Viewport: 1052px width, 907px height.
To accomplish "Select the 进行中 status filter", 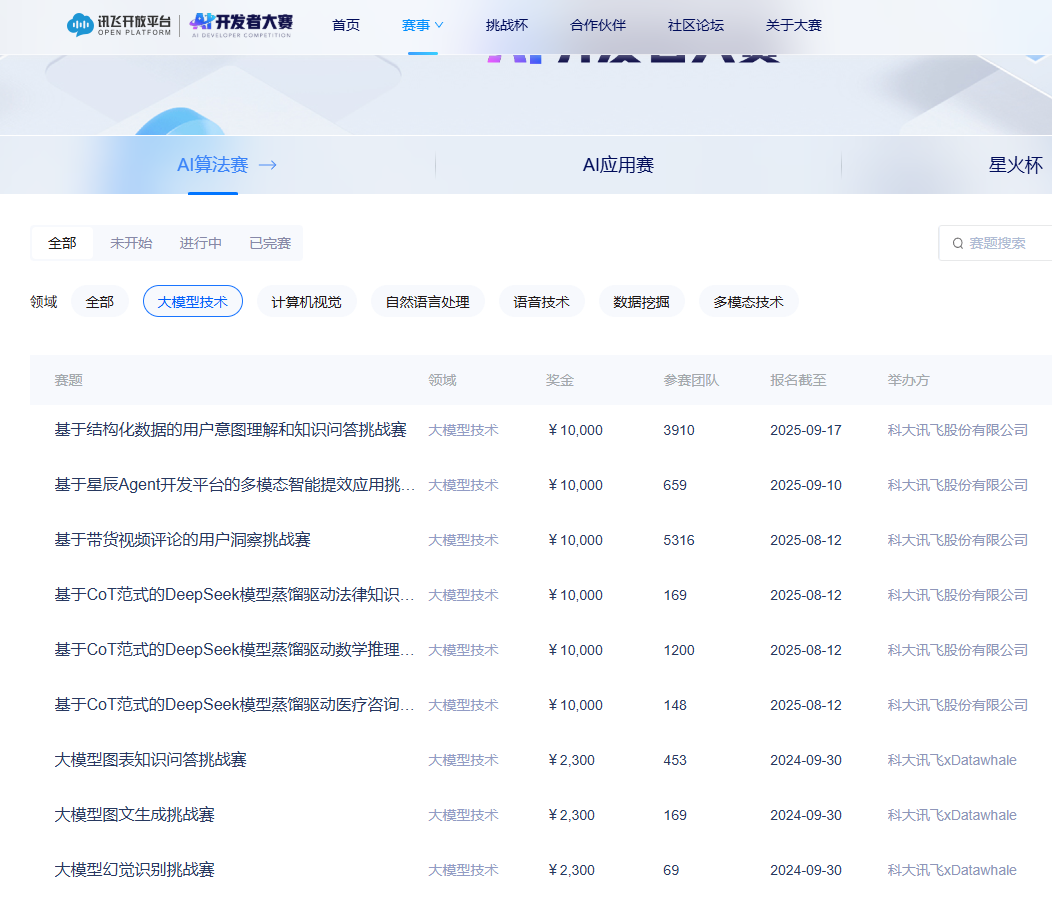I will pyautogui.click(x=200, y=243).
